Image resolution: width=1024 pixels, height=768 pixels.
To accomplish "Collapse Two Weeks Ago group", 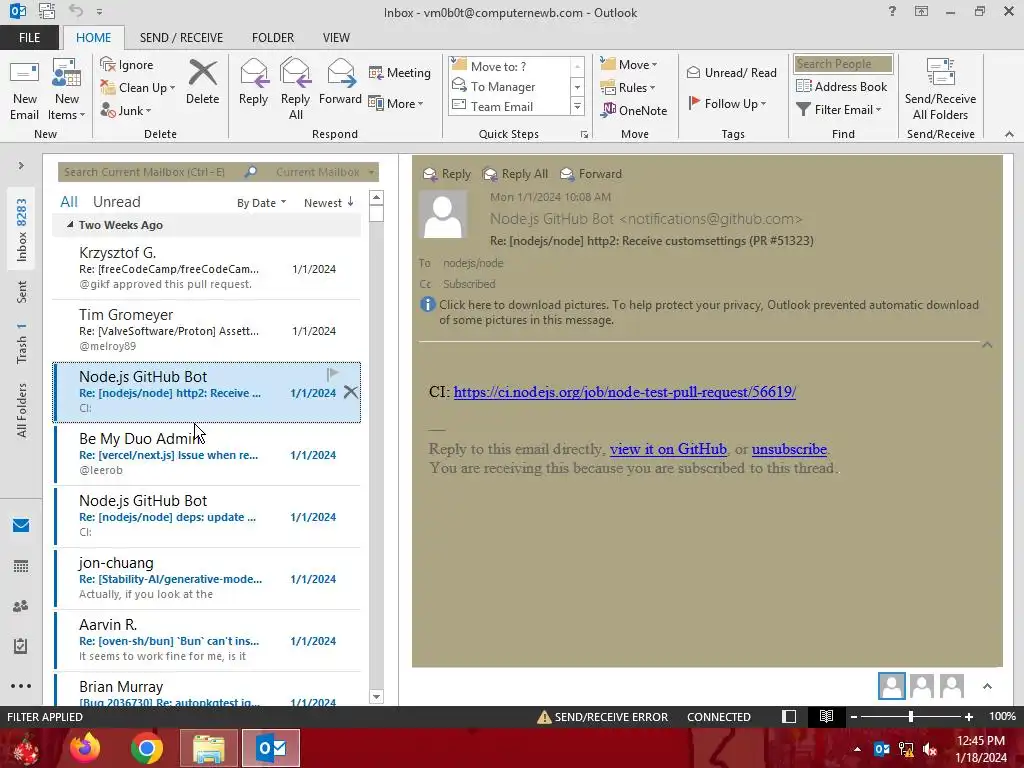I will click(x=70, y=225).
